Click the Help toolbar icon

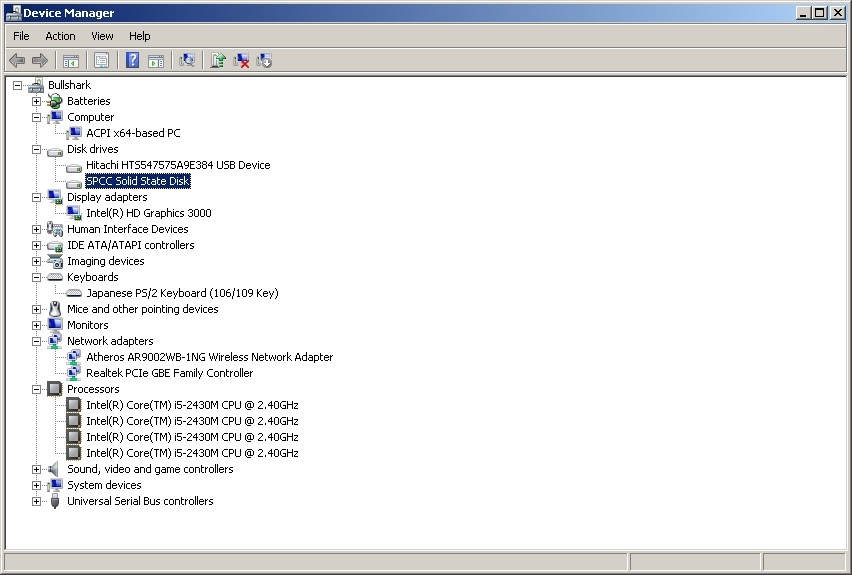coord(132,61)
